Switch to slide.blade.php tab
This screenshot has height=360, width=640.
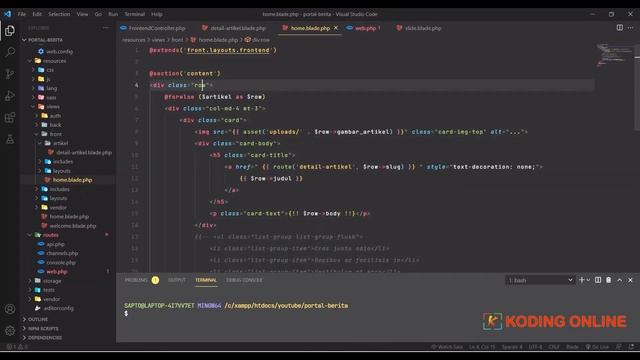point(423,28)
